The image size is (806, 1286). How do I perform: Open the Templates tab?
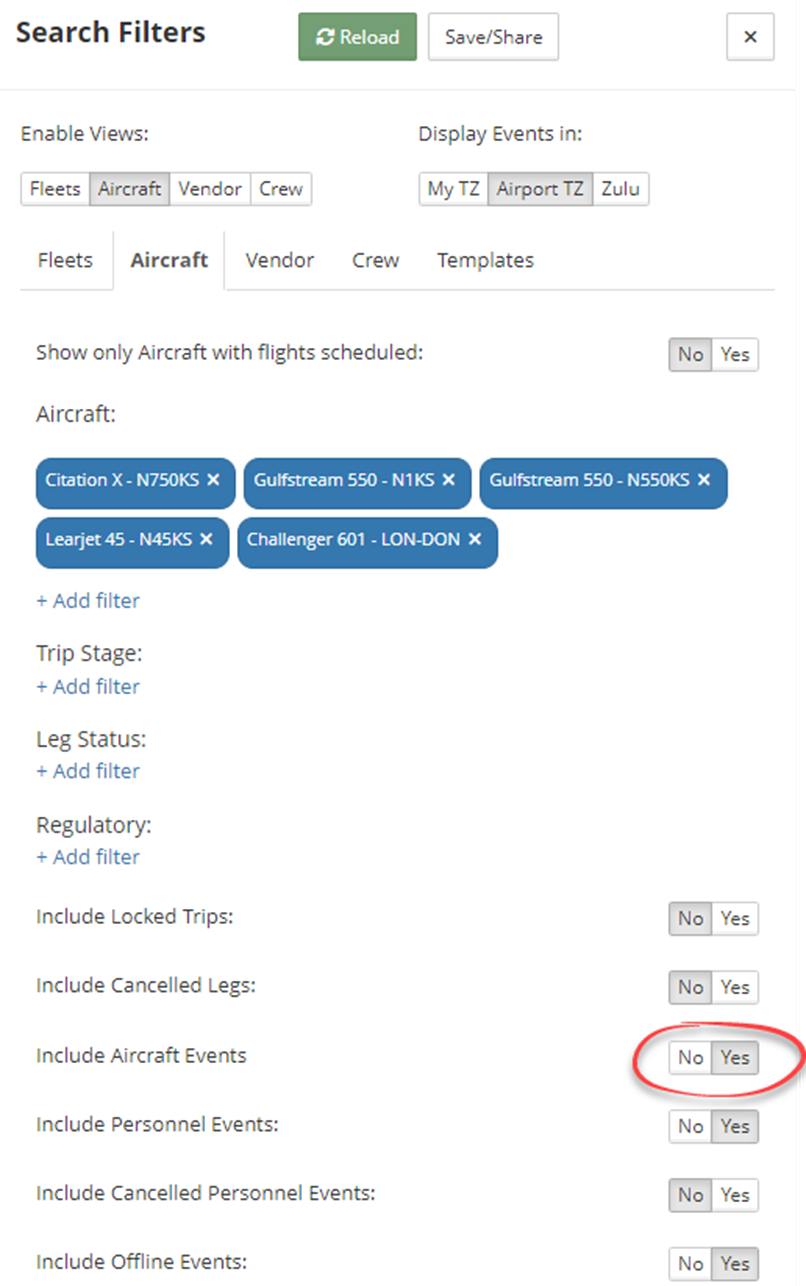coord(485,260)
